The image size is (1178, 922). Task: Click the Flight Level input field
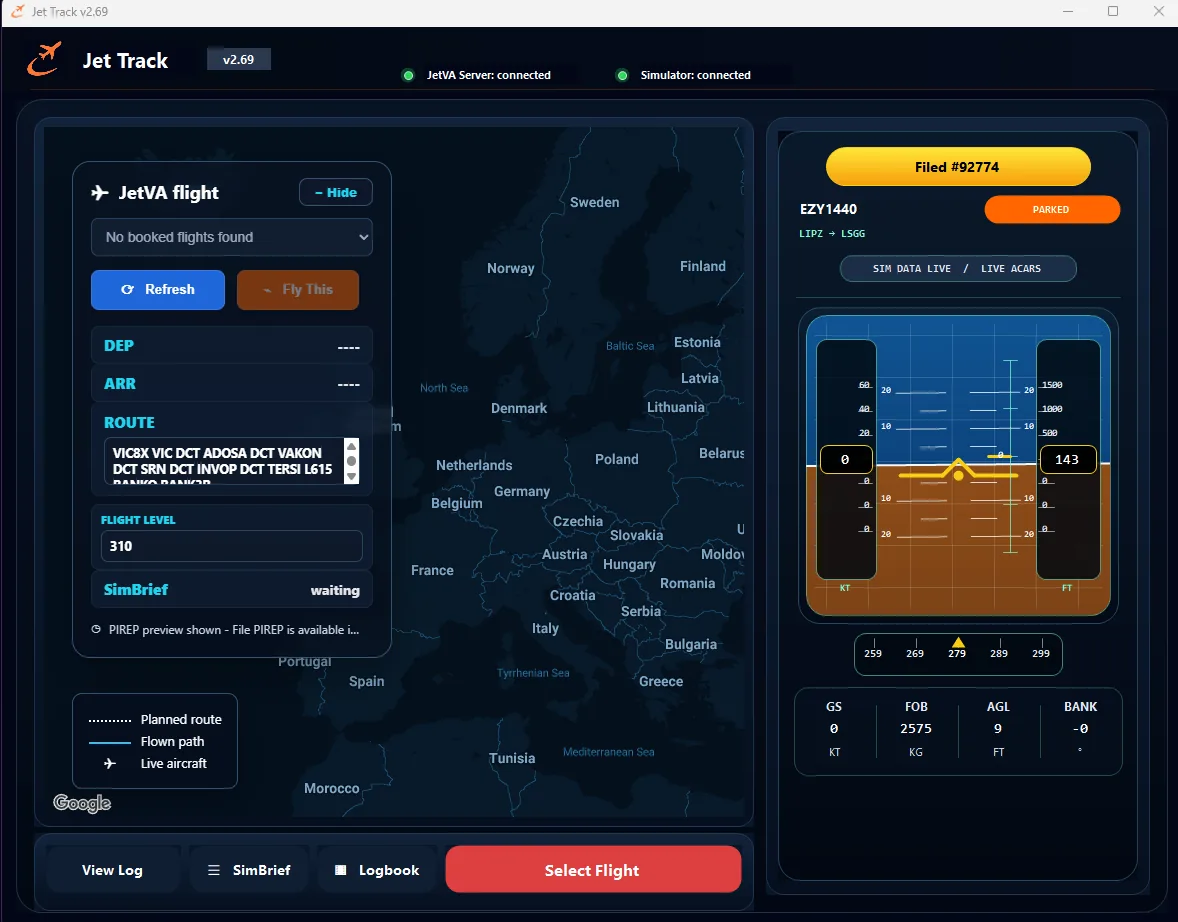(231, 546)
